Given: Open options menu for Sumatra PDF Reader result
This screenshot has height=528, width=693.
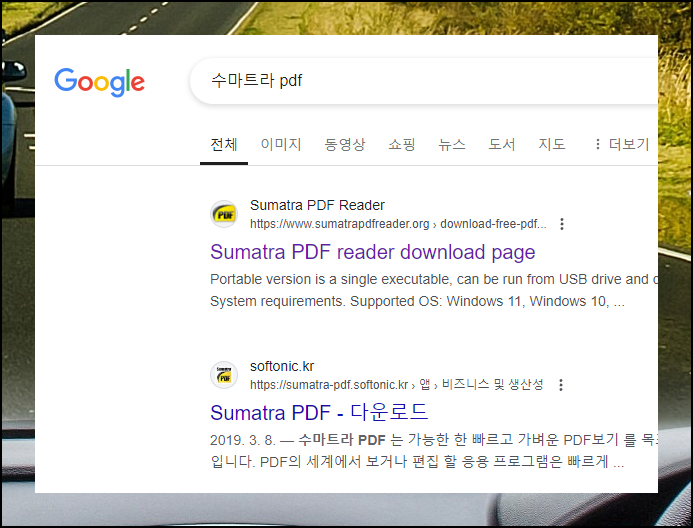Looking at the screenshot, I should point(562,224).
